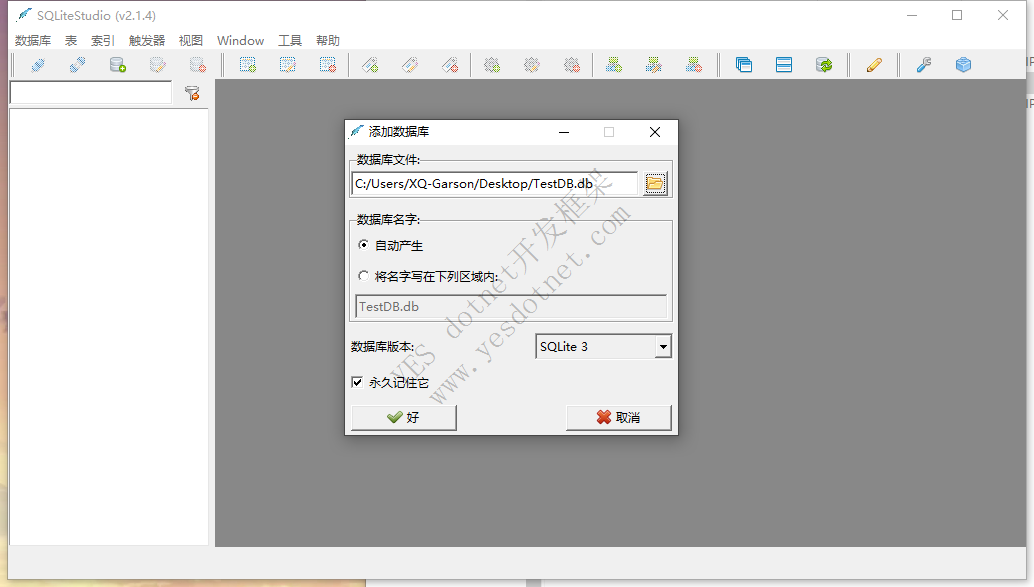Click the delete trigger toolbar icon

[572, 65]
